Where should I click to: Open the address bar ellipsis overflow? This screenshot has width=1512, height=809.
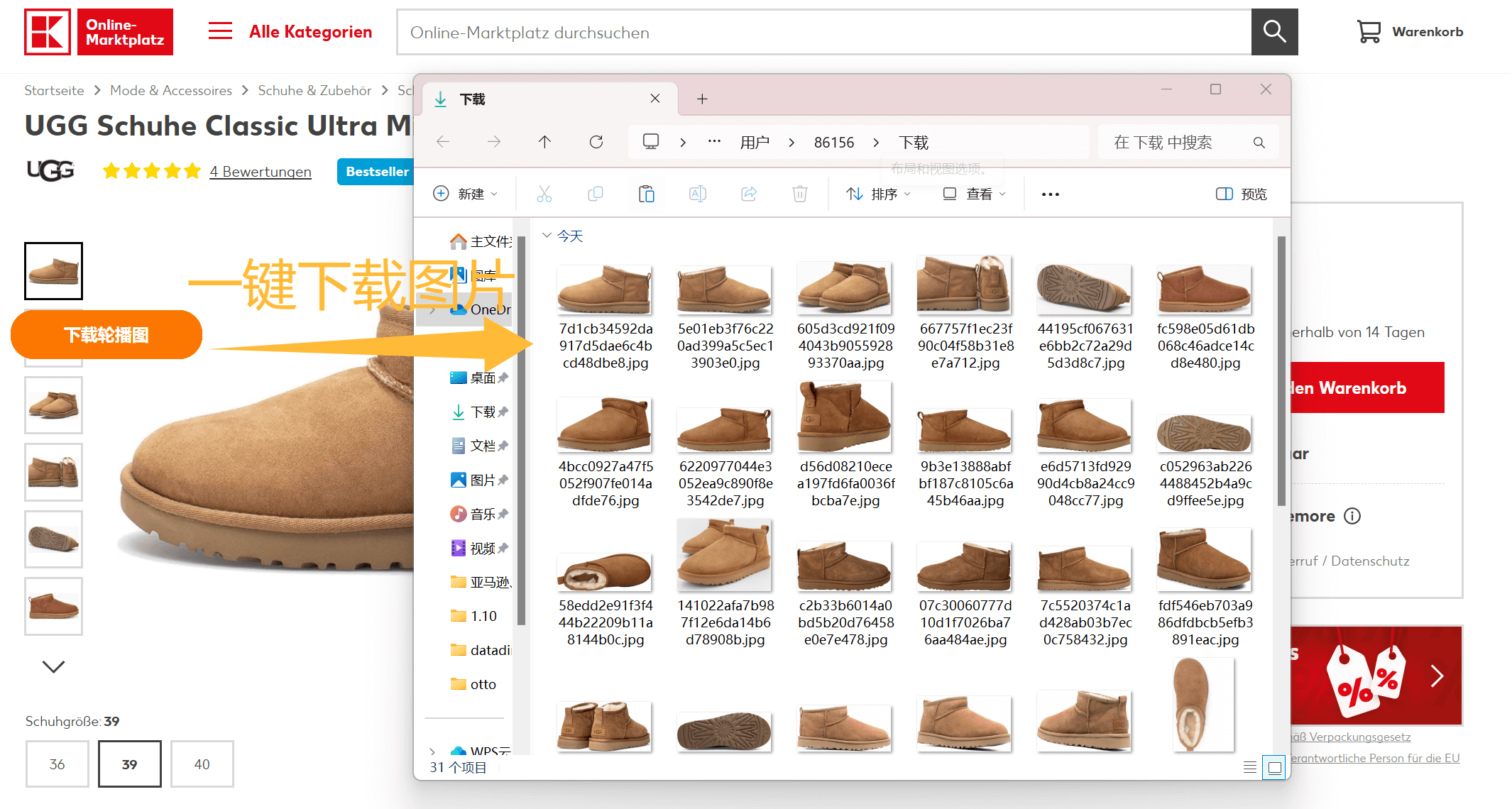(x=714, y=142)
